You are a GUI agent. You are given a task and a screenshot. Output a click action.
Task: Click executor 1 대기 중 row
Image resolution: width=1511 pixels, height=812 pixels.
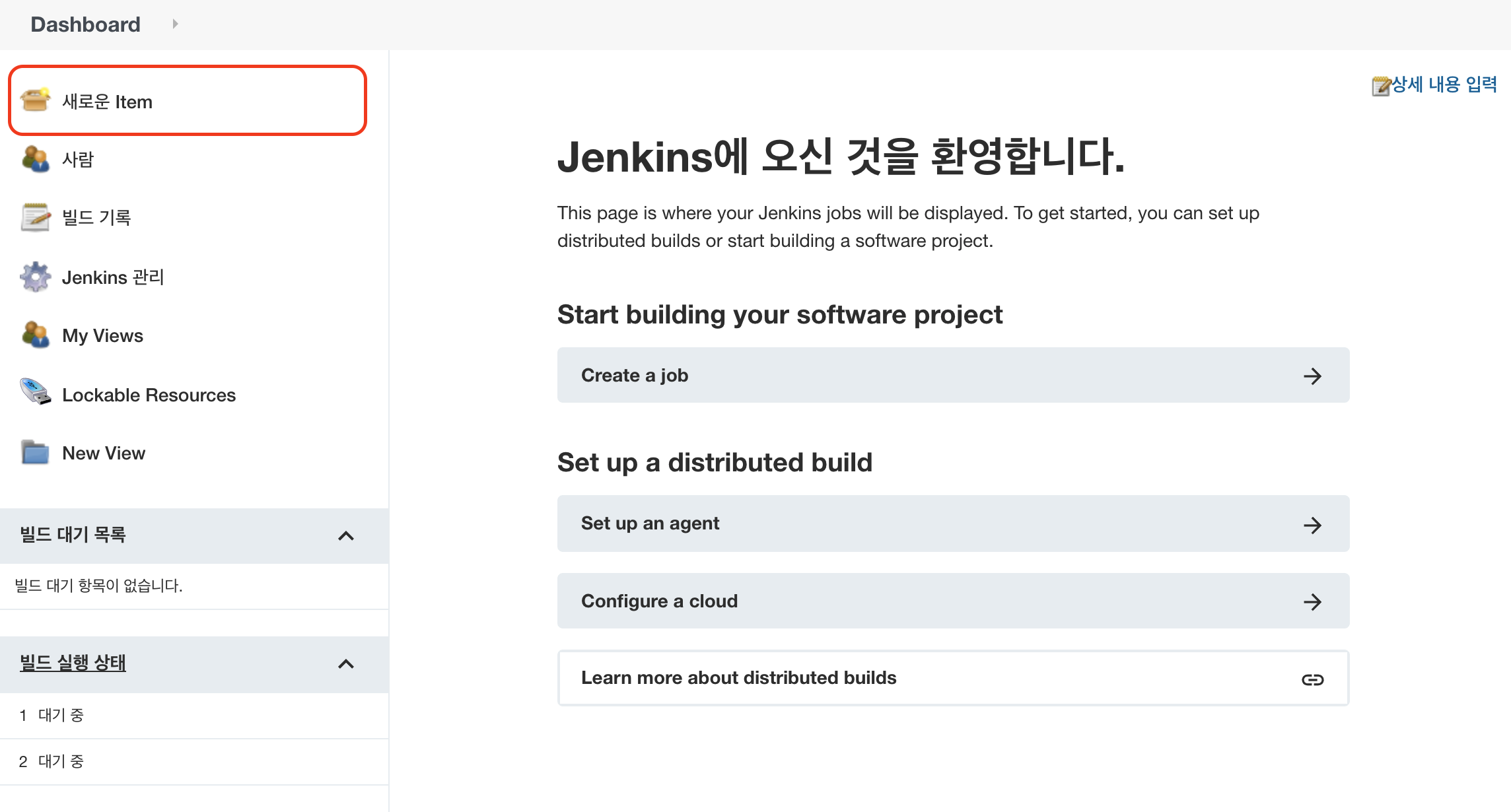coord(194,716)
